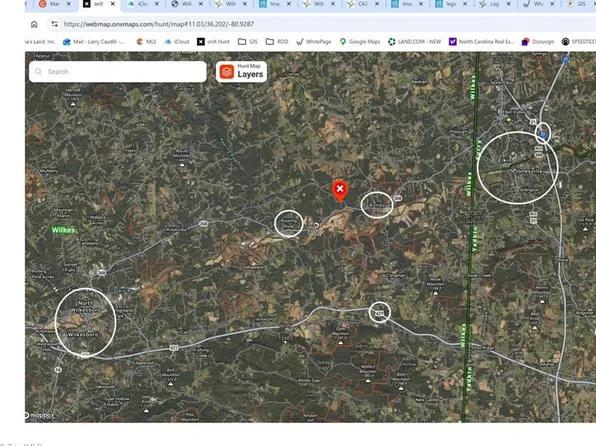This screenshot has height=446, width=596.
Task: Switch to the Log browser tab
Action: 495,4
